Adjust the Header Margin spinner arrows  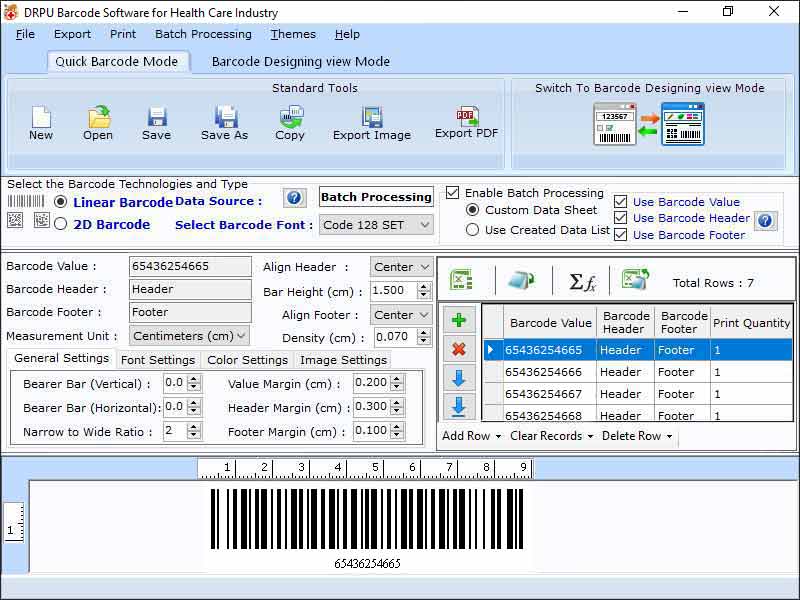(x=397, y=407)
